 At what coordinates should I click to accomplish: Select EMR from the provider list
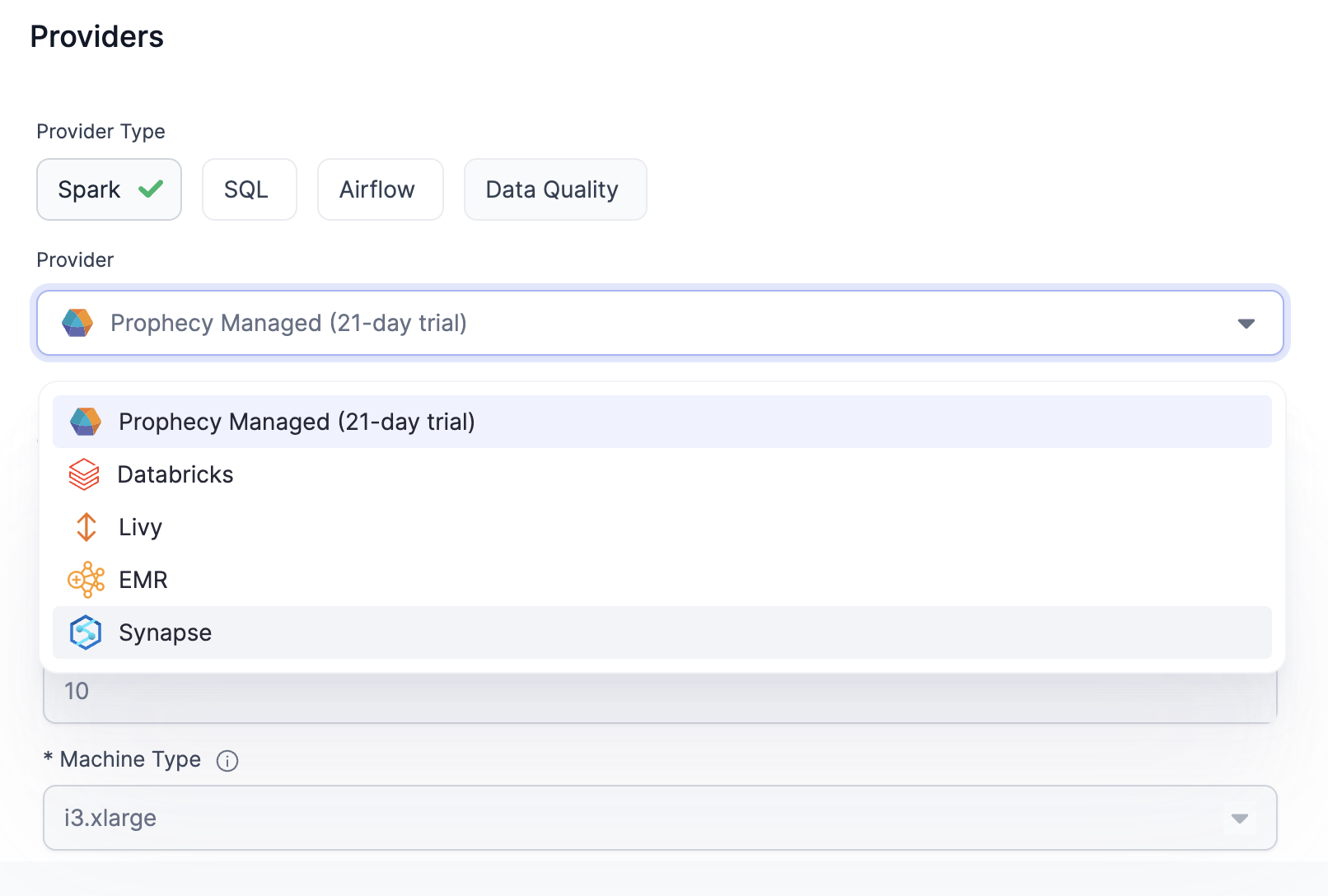(662, 580)
